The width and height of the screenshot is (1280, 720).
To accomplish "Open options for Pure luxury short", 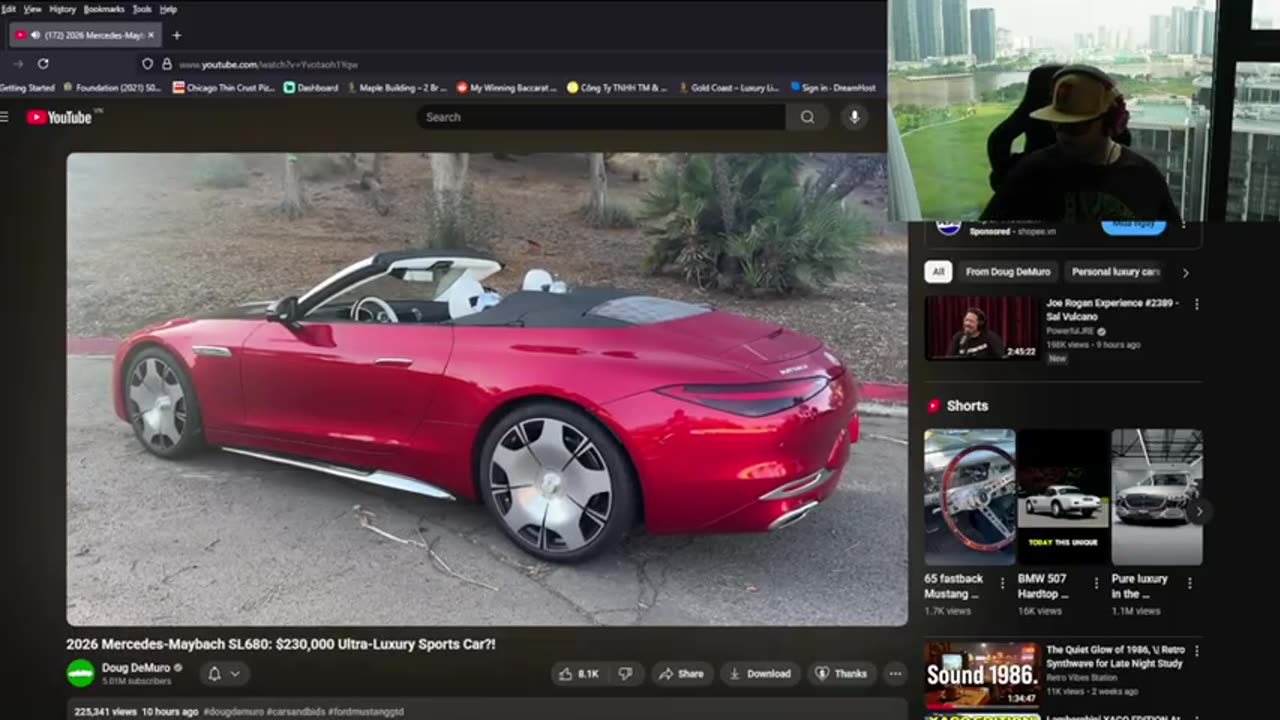I will (1189, 583).
